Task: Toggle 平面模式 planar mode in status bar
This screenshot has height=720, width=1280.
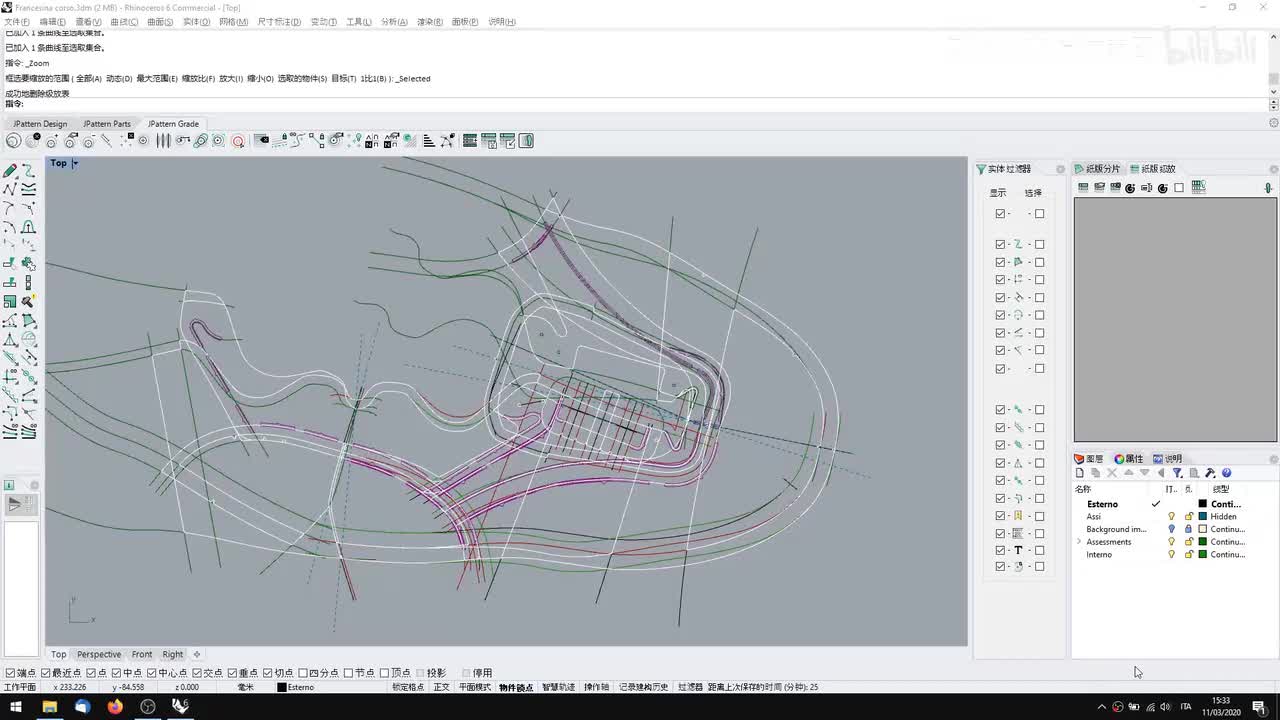Action: [x=475, y=687]
